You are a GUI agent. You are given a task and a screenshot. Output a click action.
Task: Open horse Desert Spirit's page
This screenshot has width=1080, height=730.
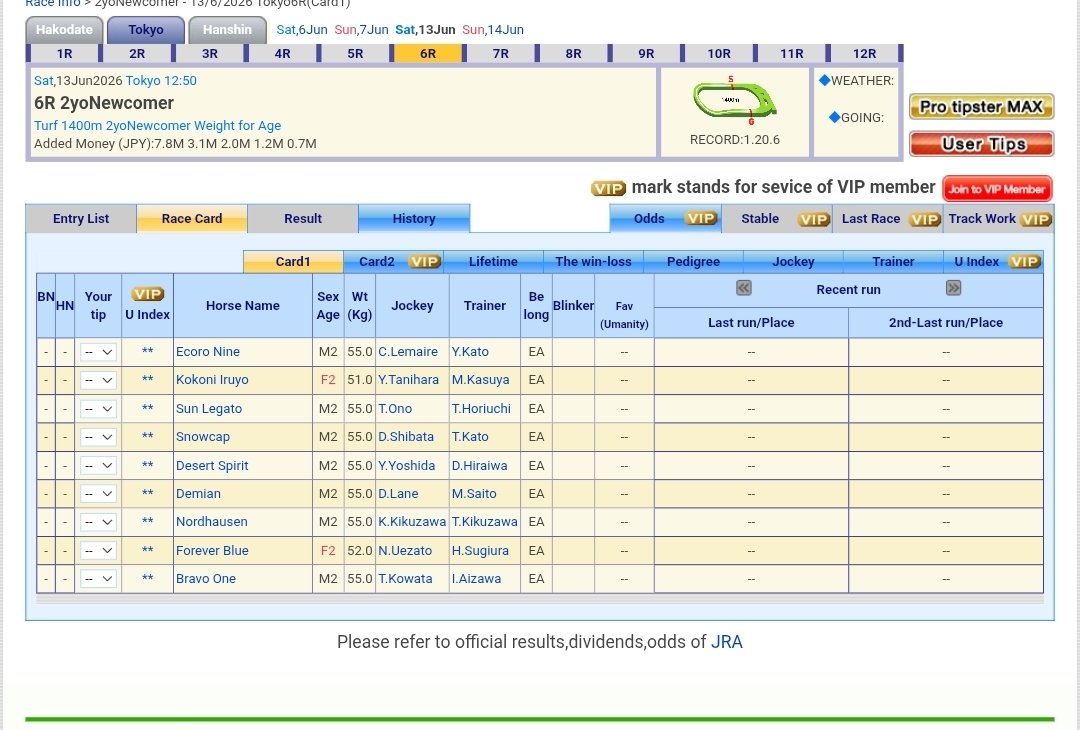(212, 466)
